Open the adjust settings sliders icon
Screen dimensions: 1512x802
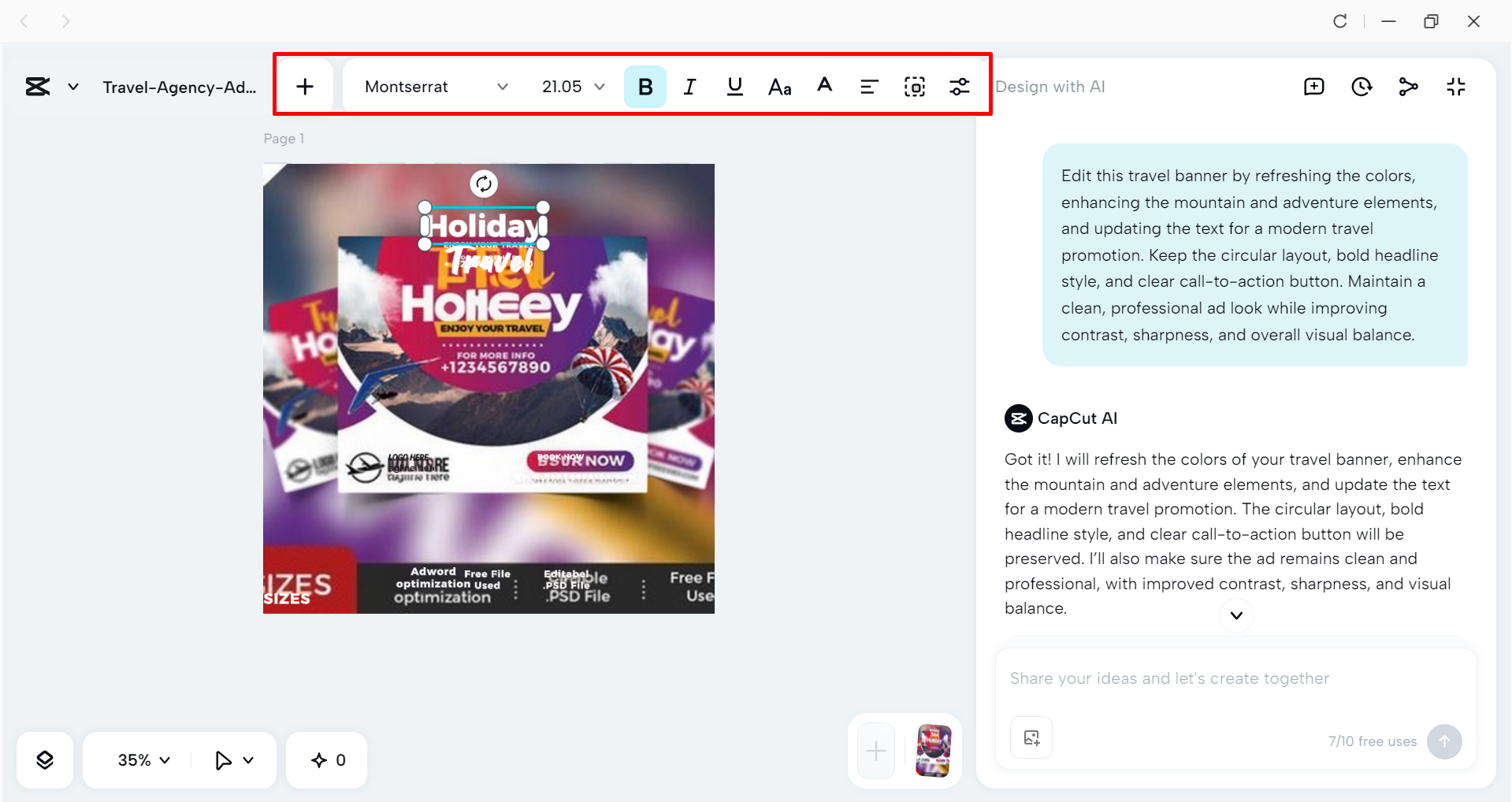(960, 87)
